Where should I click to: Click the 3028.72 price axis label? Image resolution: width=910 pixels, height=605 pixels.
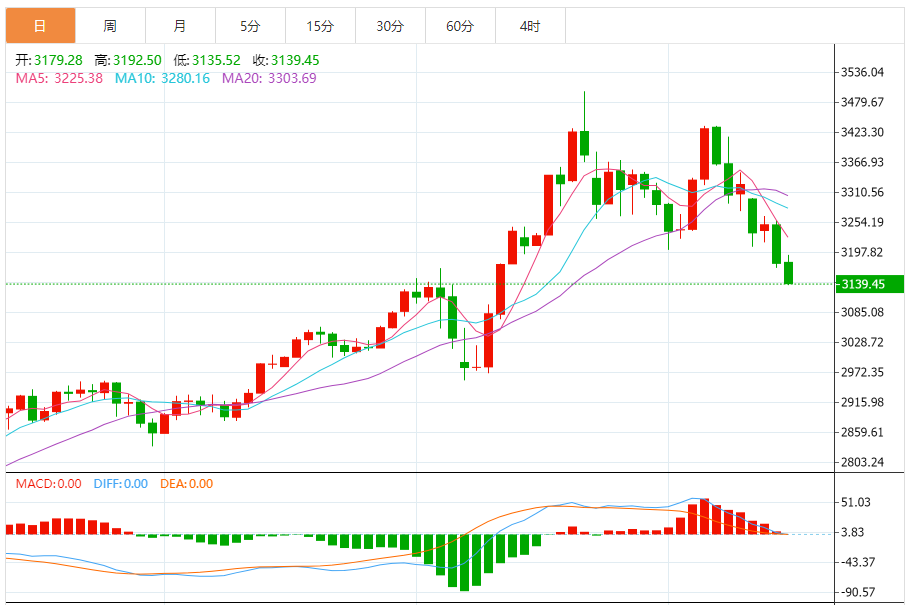pyautogui.click(x=862, y=342)
